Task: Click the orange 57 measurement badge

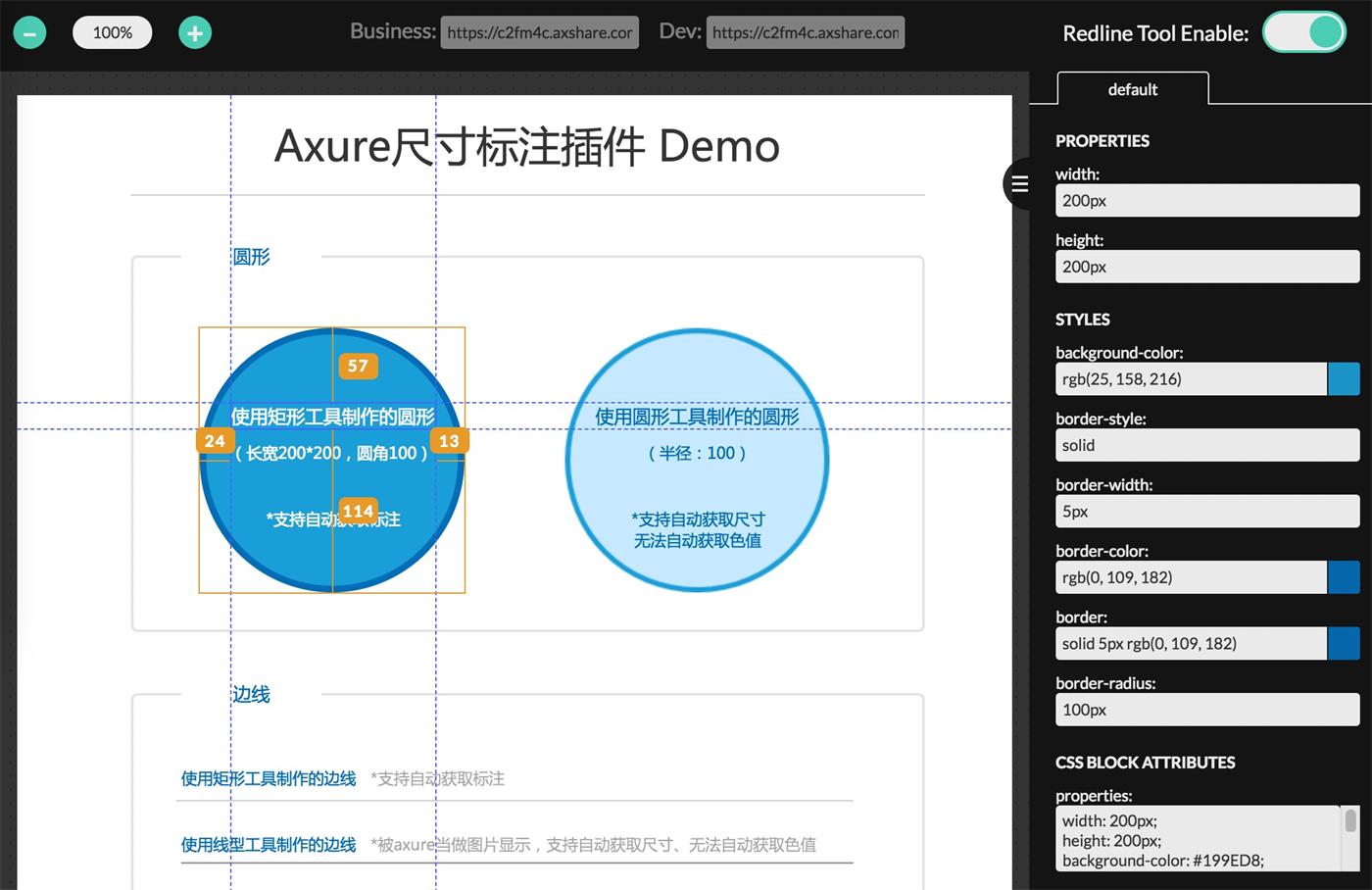Action: point(357,366)
